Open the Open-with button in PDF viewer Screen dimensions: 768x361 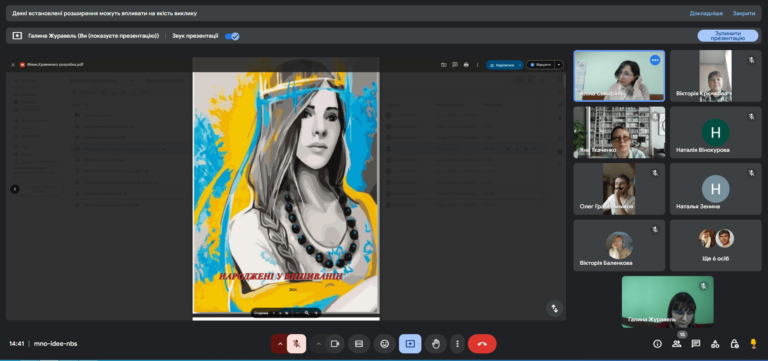coord(540,65)
